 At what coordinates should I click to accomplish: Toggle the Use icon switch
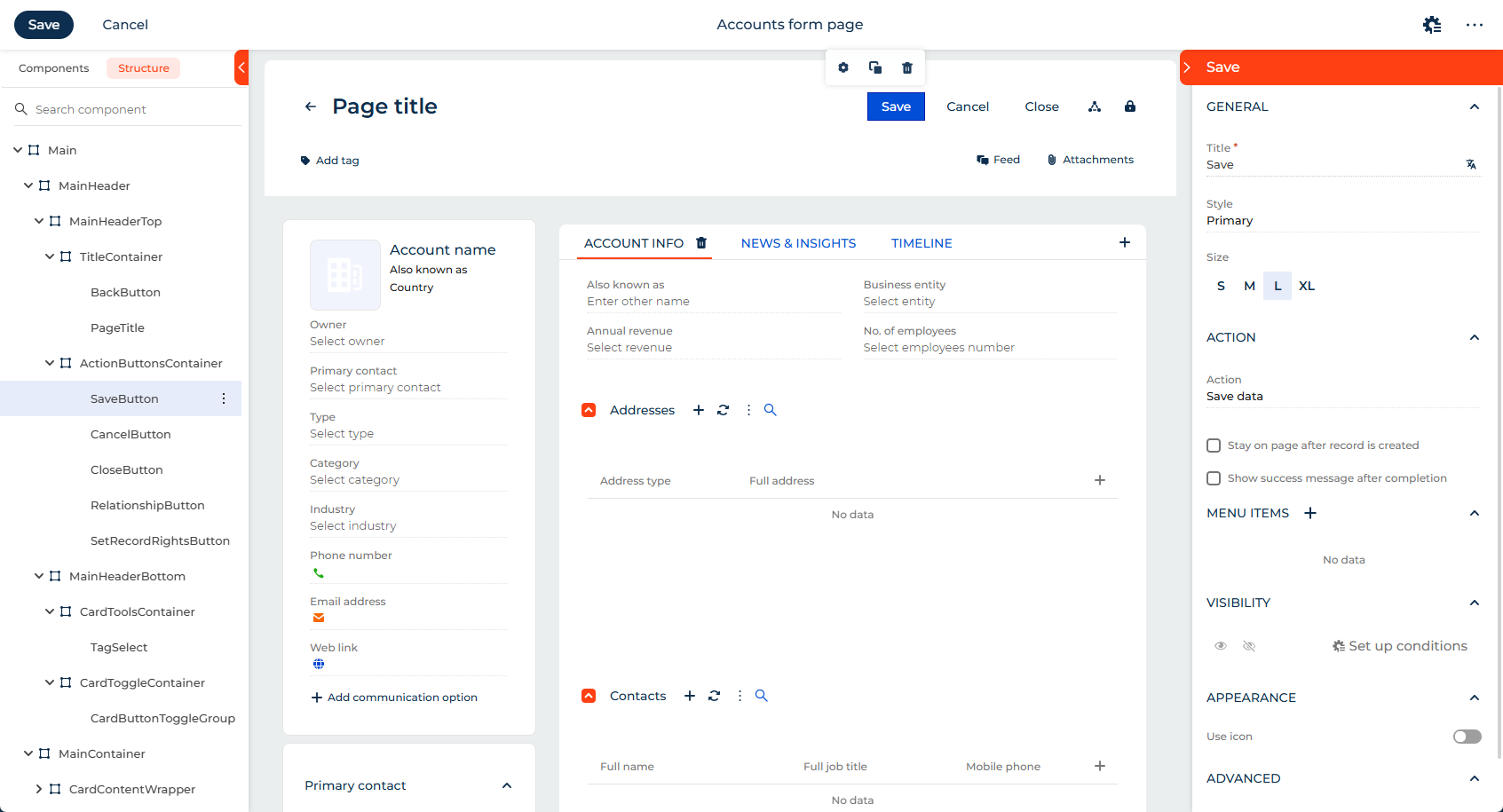click(1467, 737)
